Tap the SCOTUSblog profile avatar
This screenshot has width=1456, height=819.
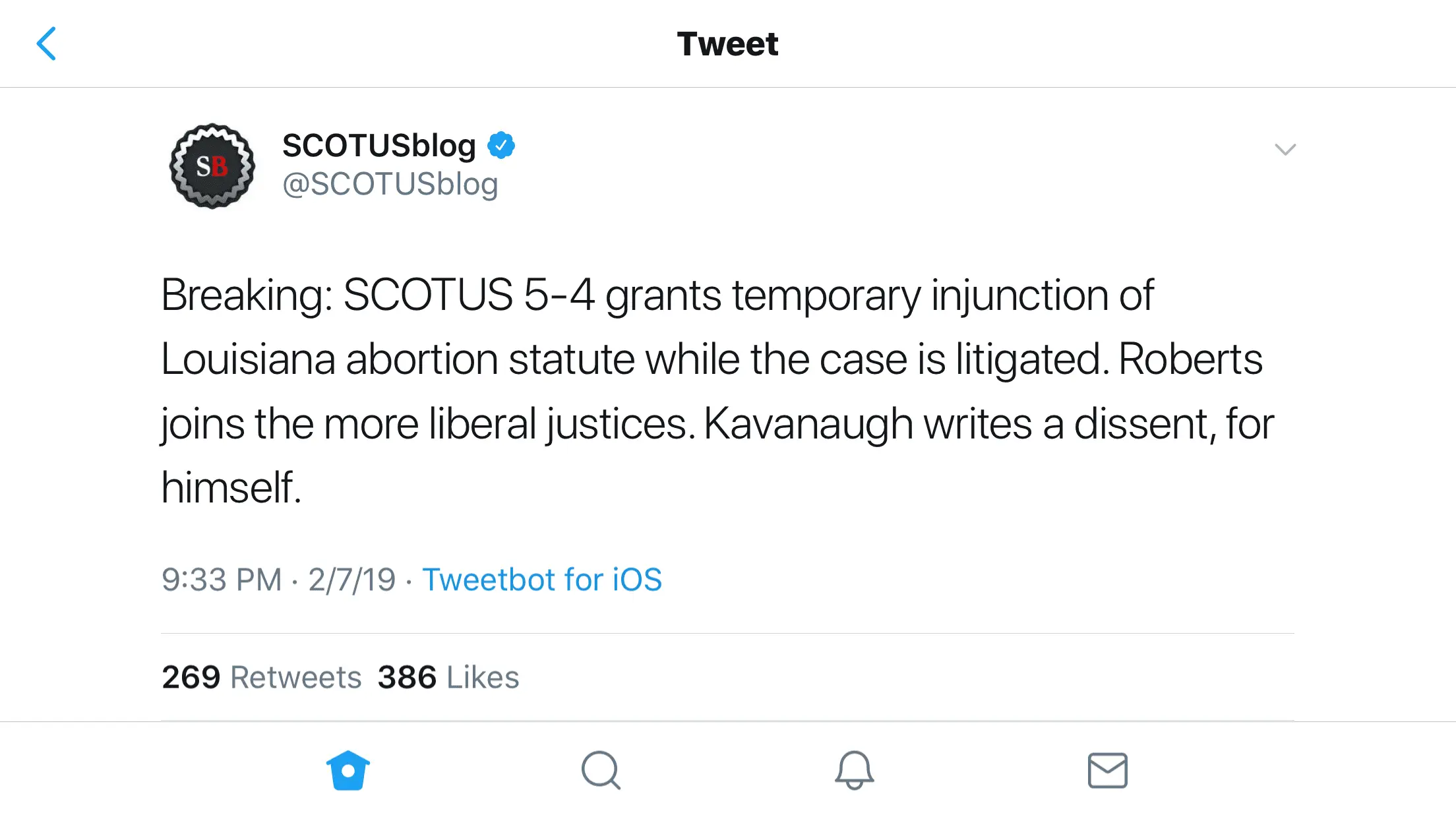click(212, 166)
